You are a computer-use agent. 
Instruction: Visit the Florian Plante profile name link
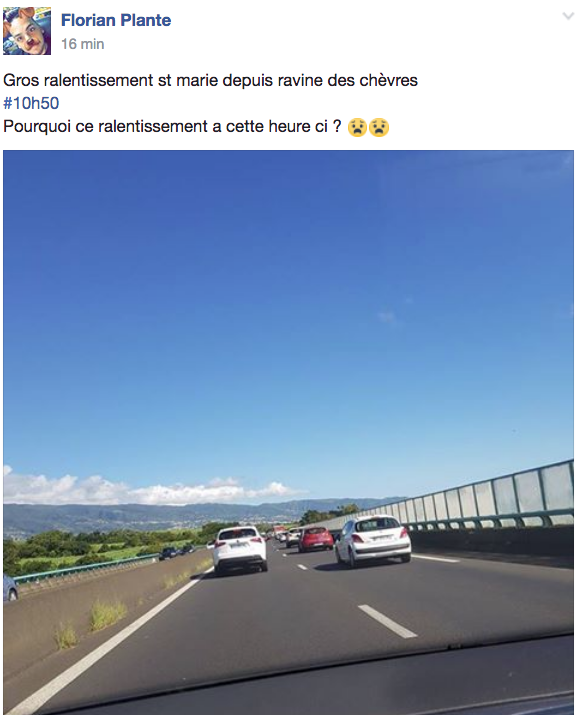pos(116,20)
